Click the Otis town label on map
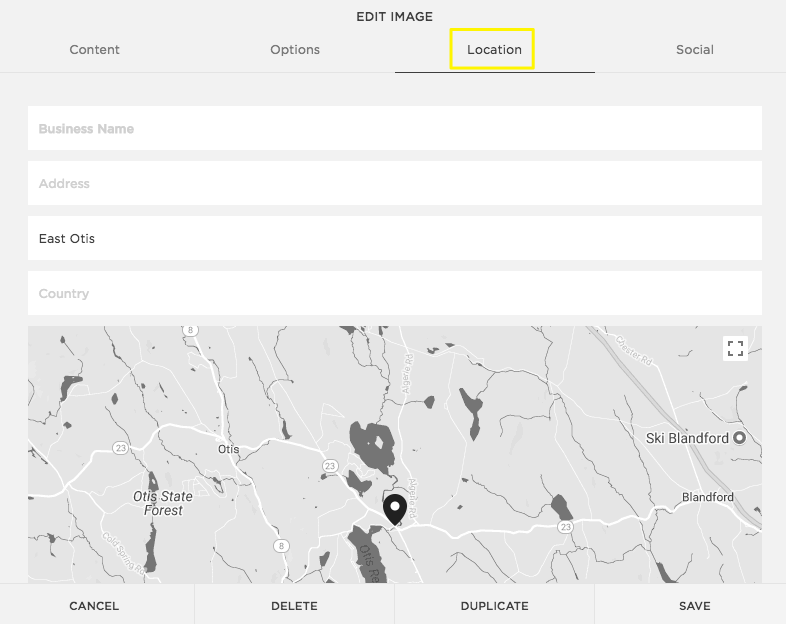 pos(229,449)
